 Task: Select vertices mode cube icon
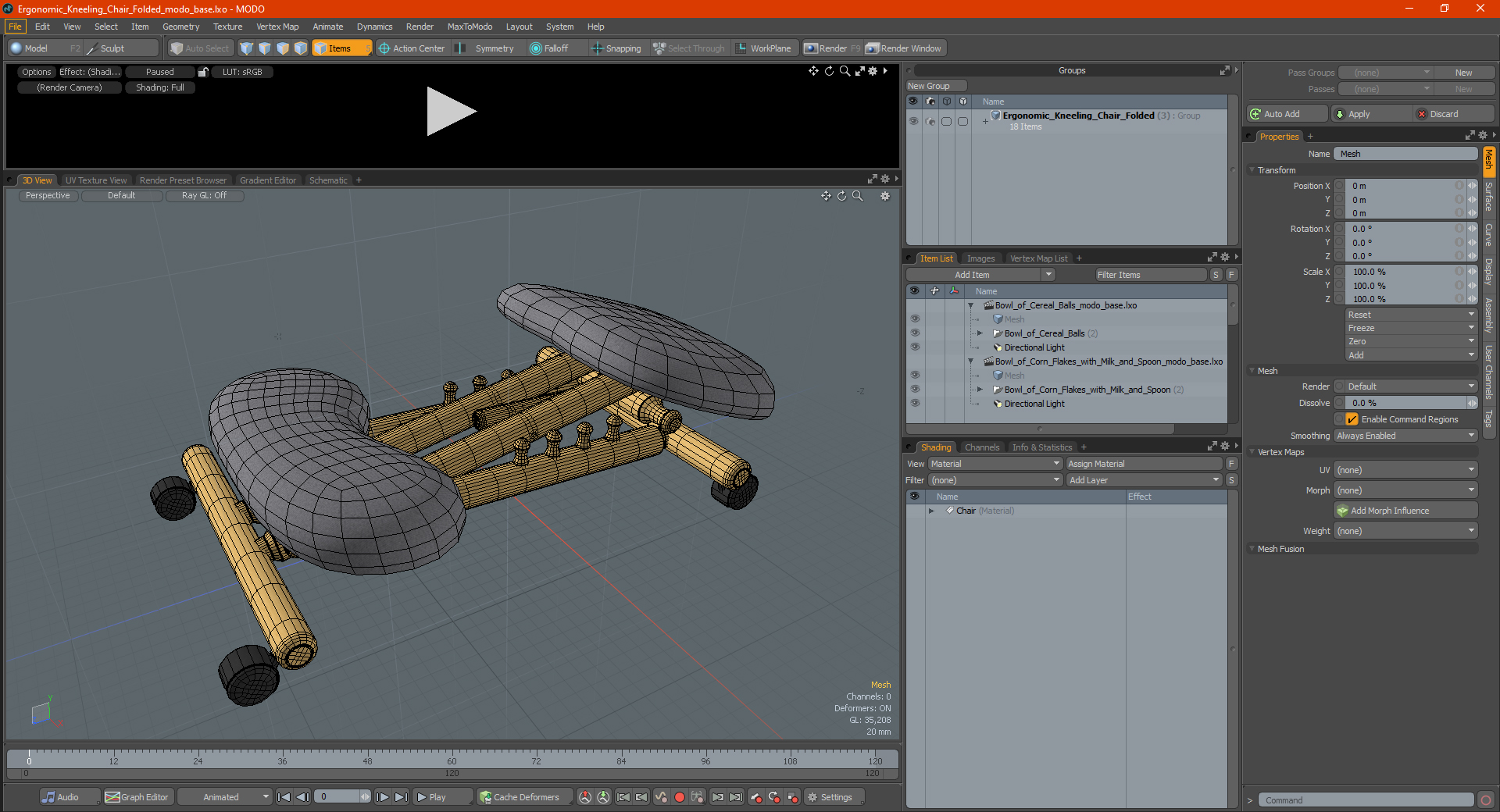(247, 48)
